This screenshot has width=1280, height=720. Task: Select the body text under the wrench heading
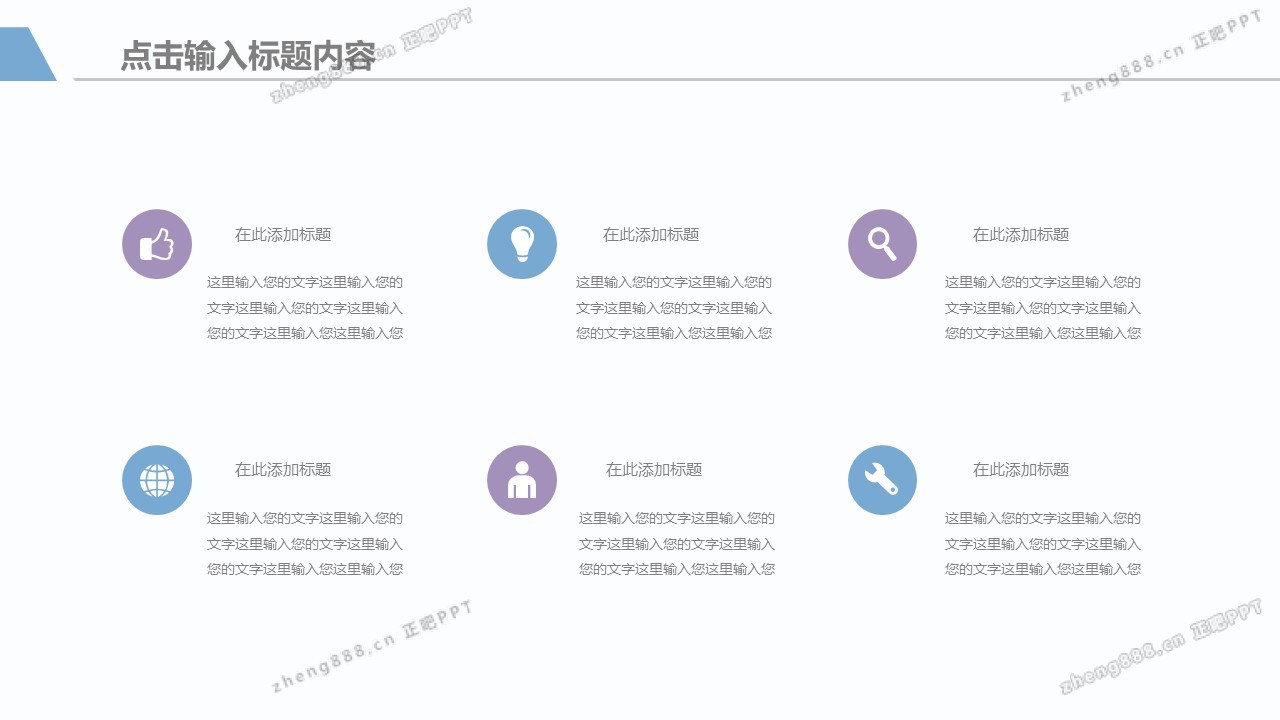click(1043, 544)
